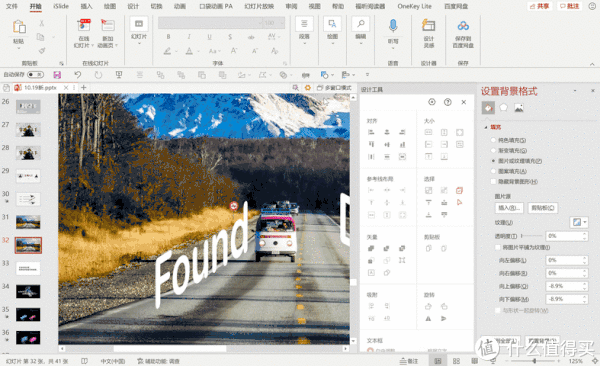Undo the last action

point(78,75)
